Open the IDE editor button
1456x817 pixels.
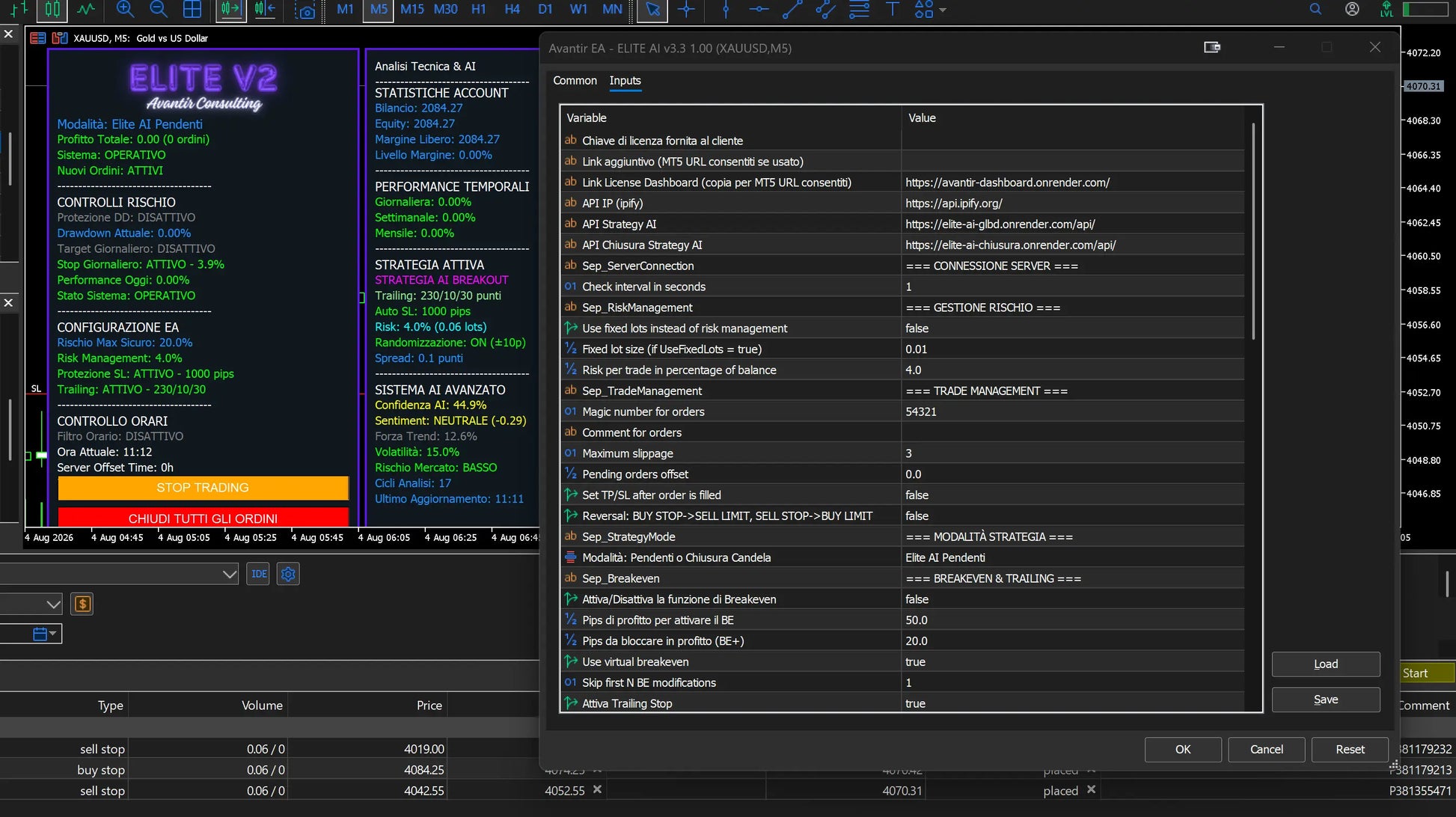tap(258, 574)
